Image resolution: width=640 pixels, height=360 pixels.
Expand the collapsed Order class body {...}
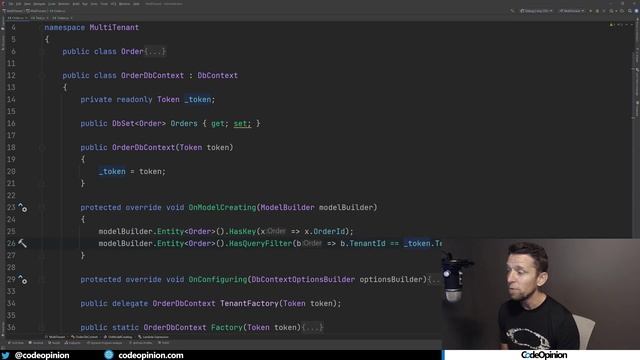click(155, 51)
